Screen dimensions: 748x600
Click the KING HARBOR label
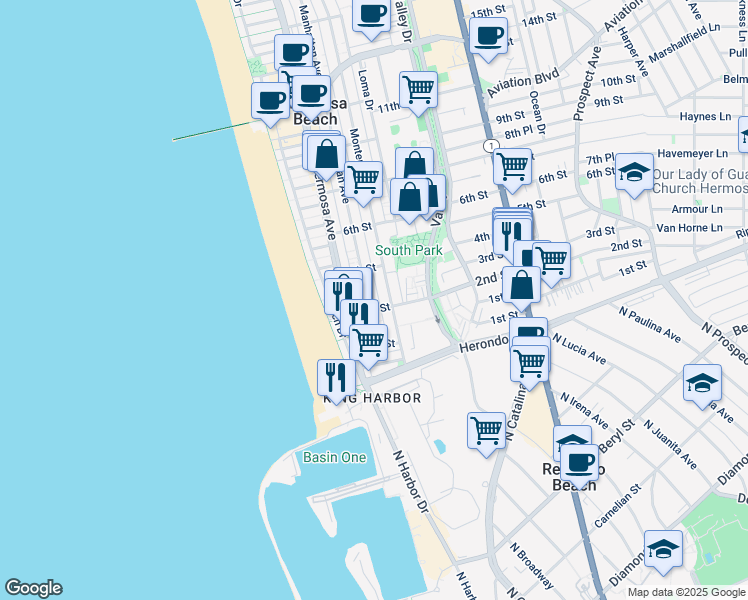tap(372, 398)
